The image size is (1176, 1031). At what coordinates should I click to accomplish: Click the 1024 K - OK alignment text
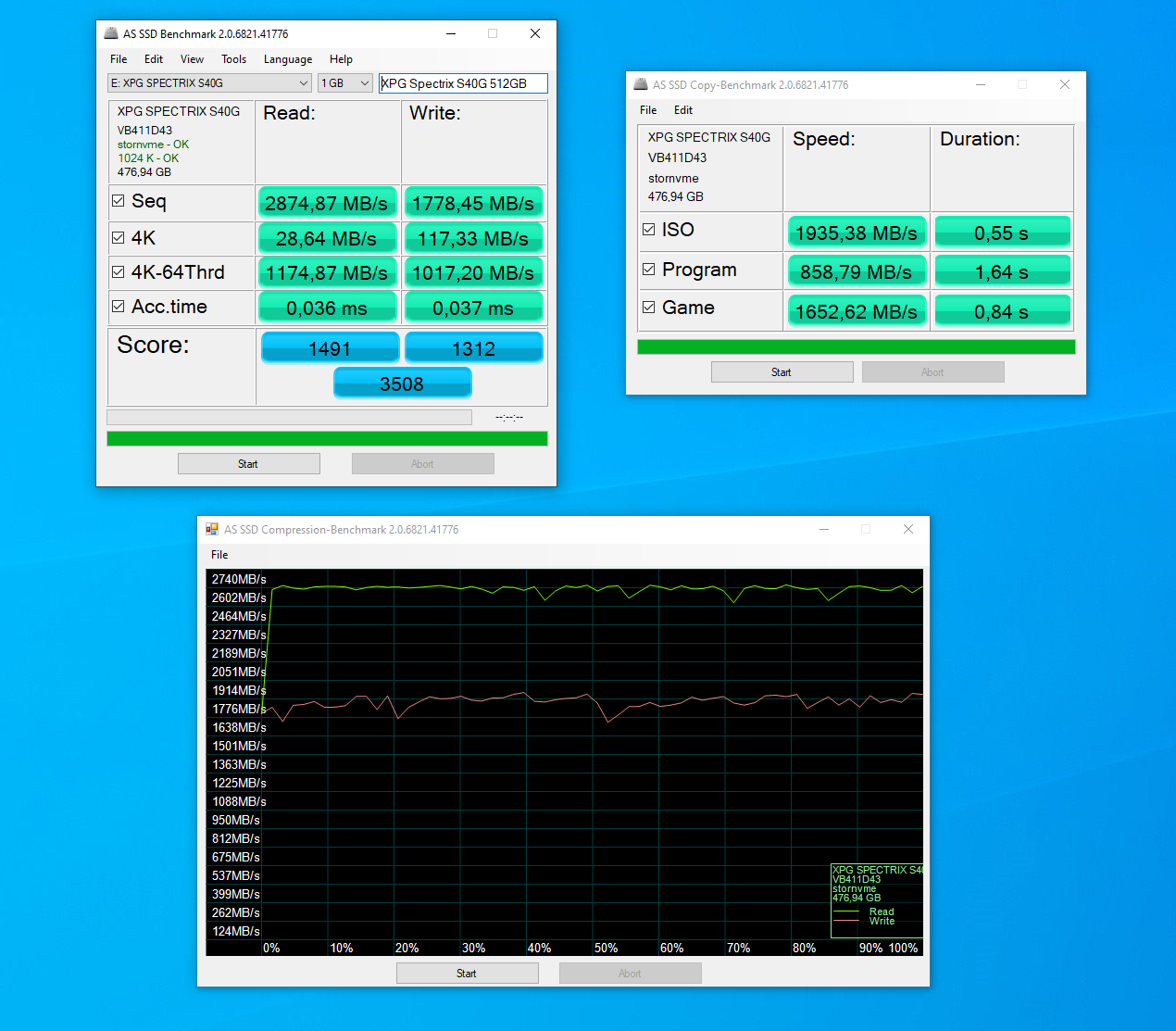[148, 158]
